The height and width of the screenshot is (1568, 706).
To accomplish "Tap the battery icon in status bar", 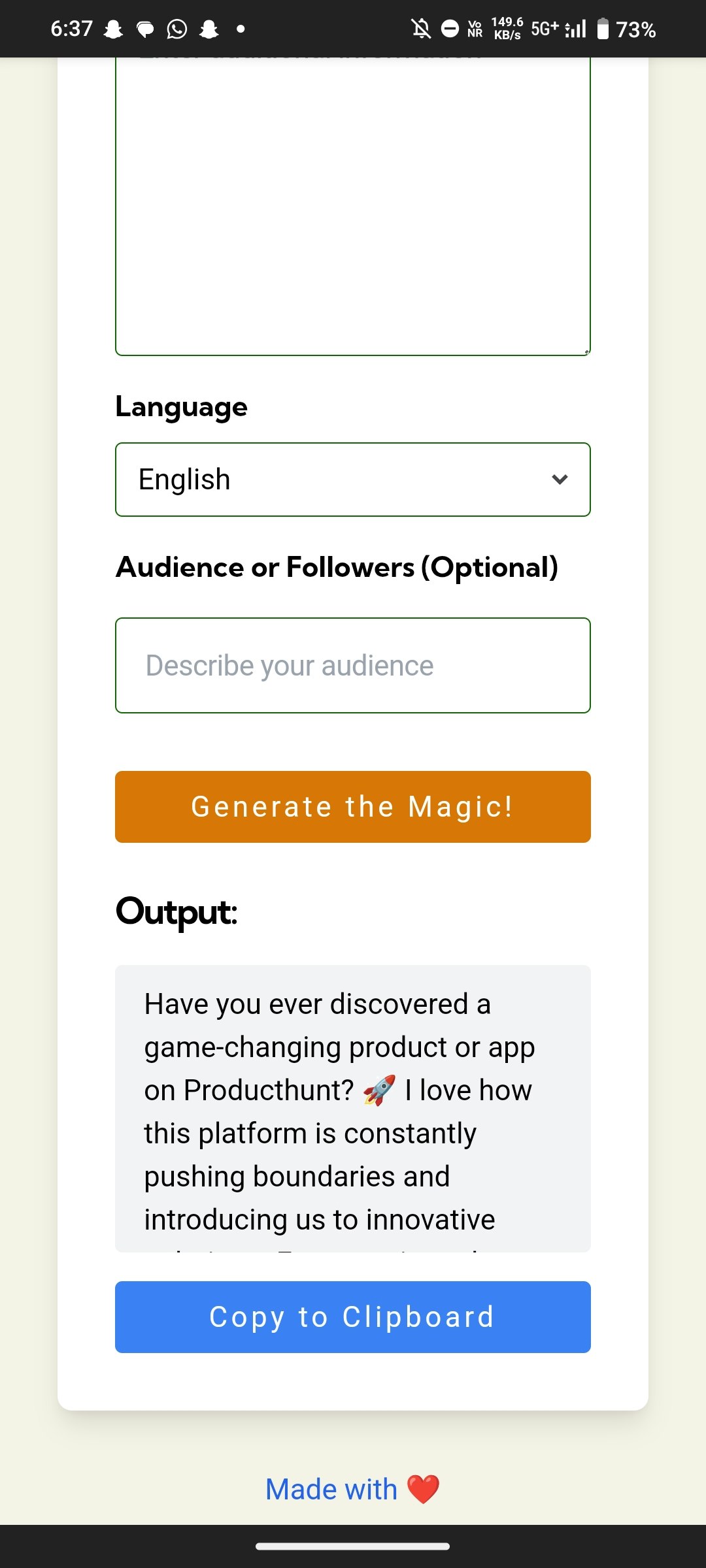I will (603, 29).
